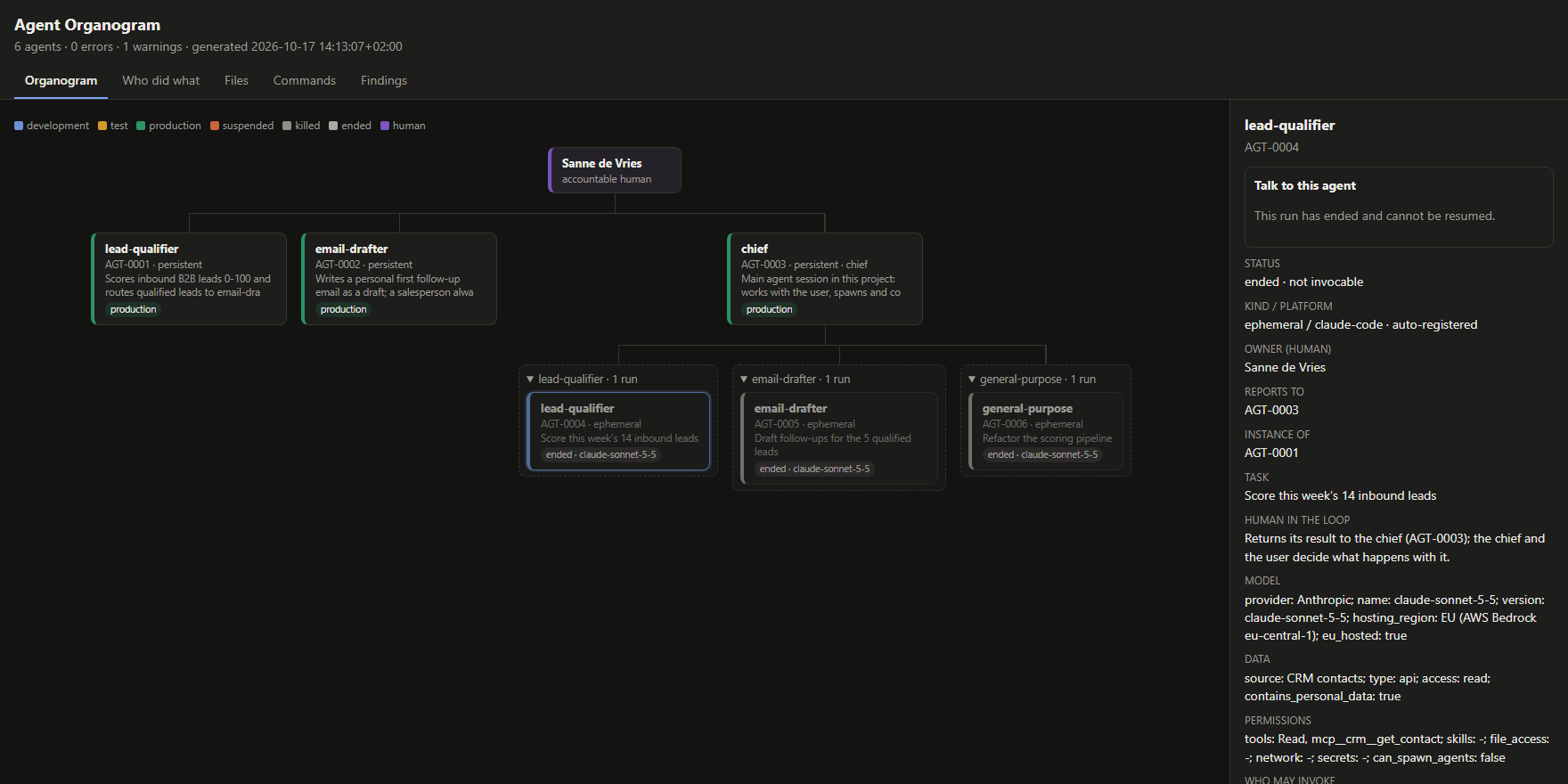The width and height of the screenshot is (1568, 784).
Task: Open the Who did what tab
Action: click(x=161, y=80)
